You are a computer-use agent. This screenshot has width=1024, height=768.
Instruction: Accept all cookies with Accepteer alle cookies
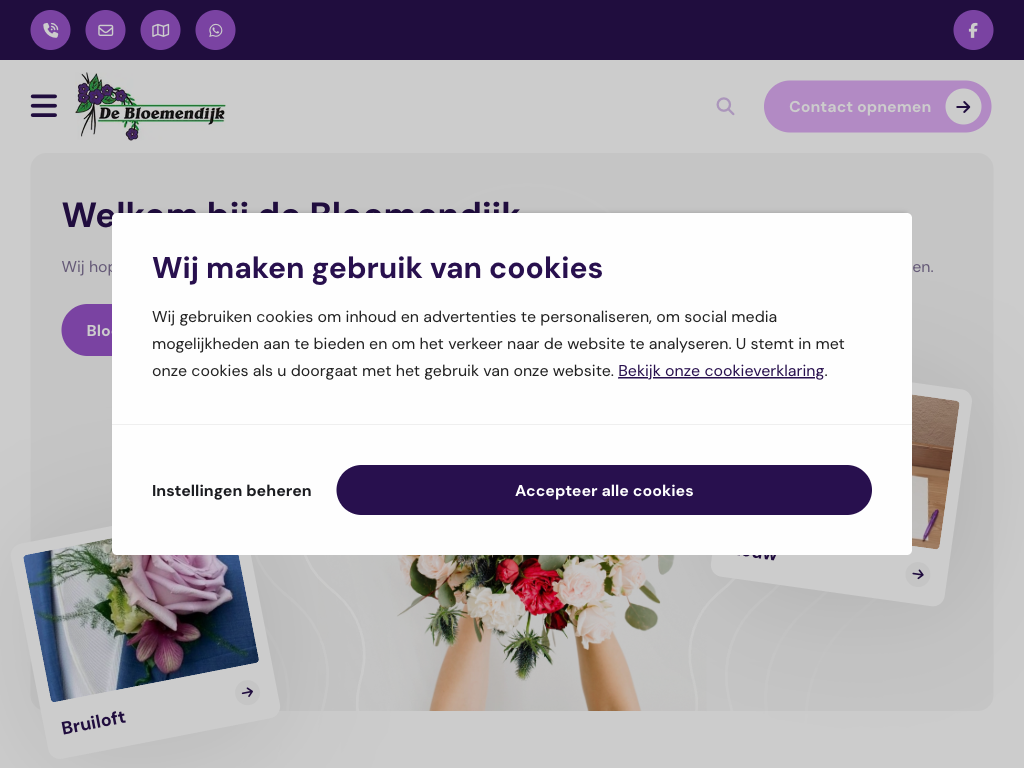pyautogui.click(x=604, y=490)
